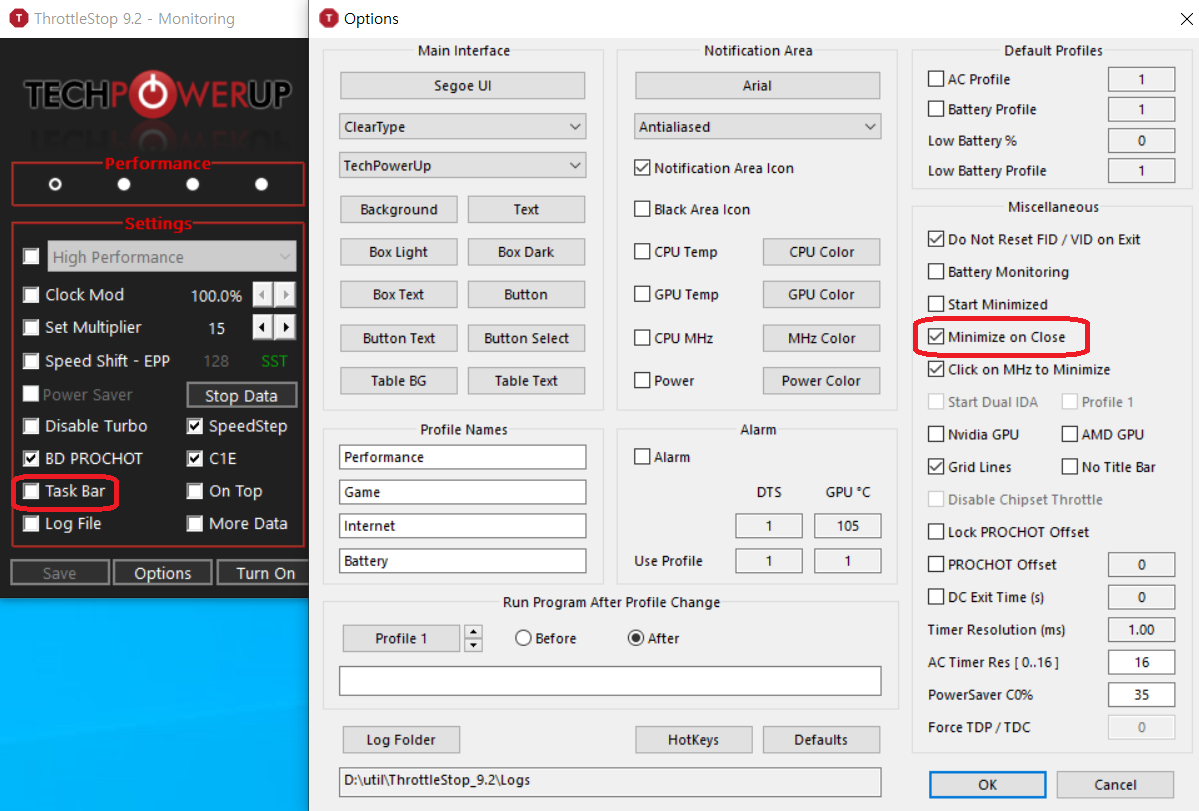Click the Table Text color button
This screenshot has height=811, width=1199.
[526, 381]
